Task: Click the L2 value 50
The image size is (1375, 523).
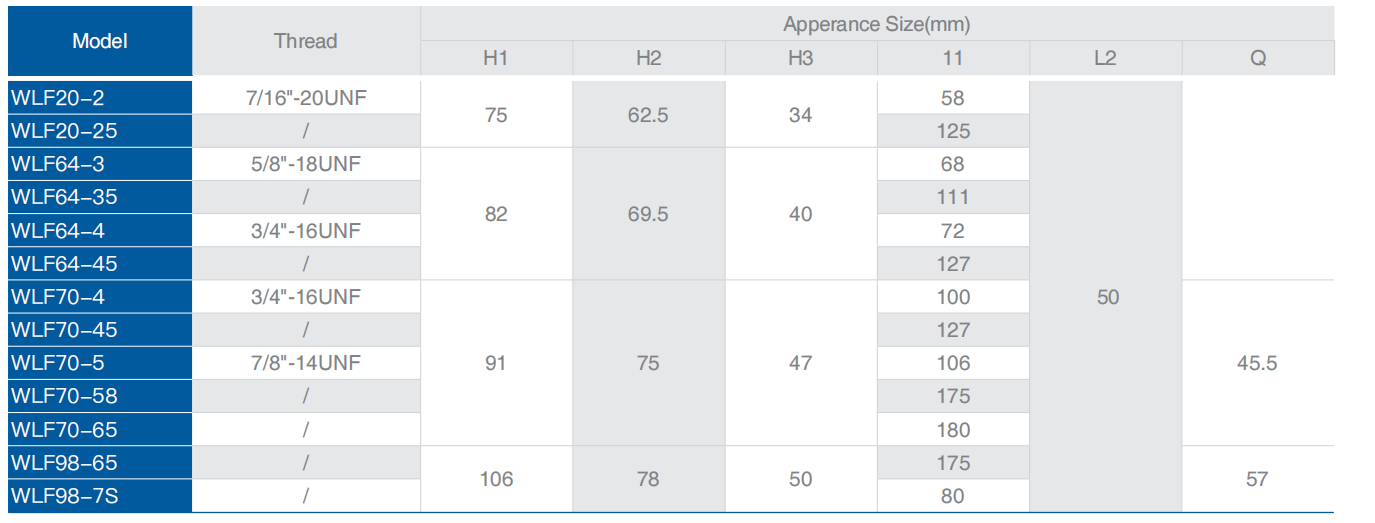Action: click(x=1107, y=297)
